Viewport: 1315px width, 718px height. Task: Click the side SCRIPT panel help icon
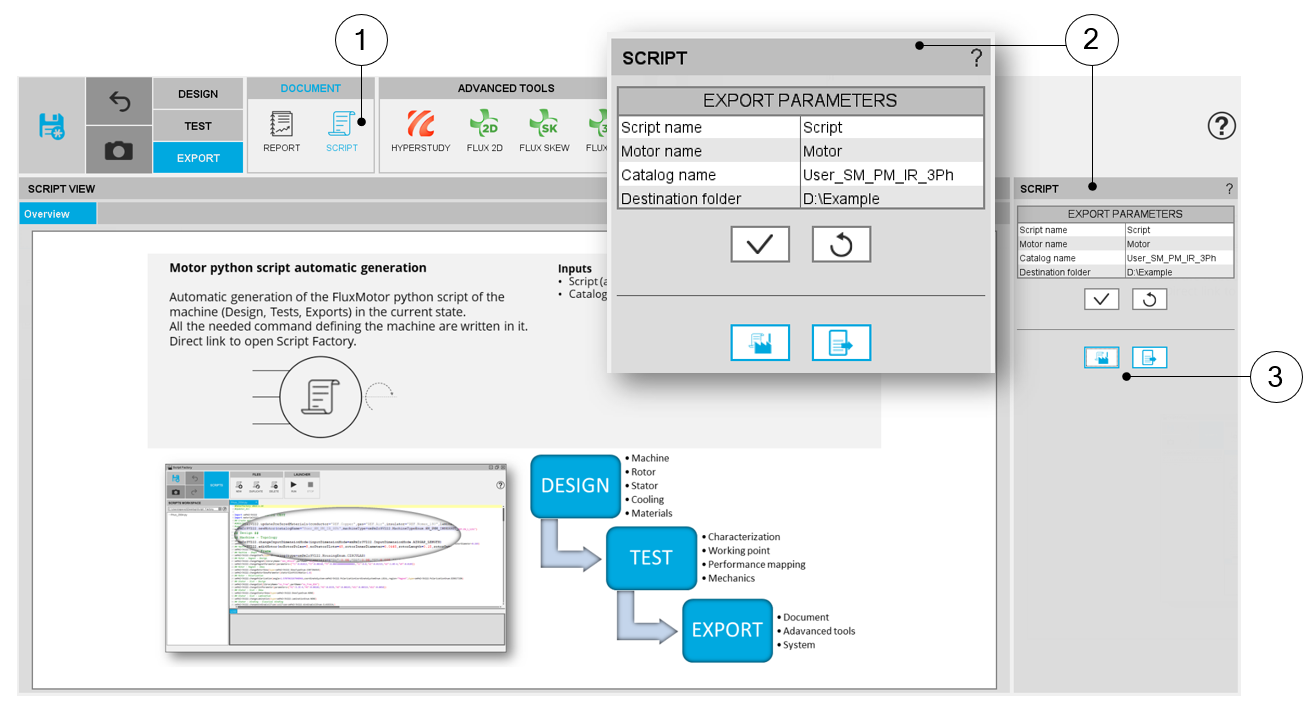pos(1229,189)
